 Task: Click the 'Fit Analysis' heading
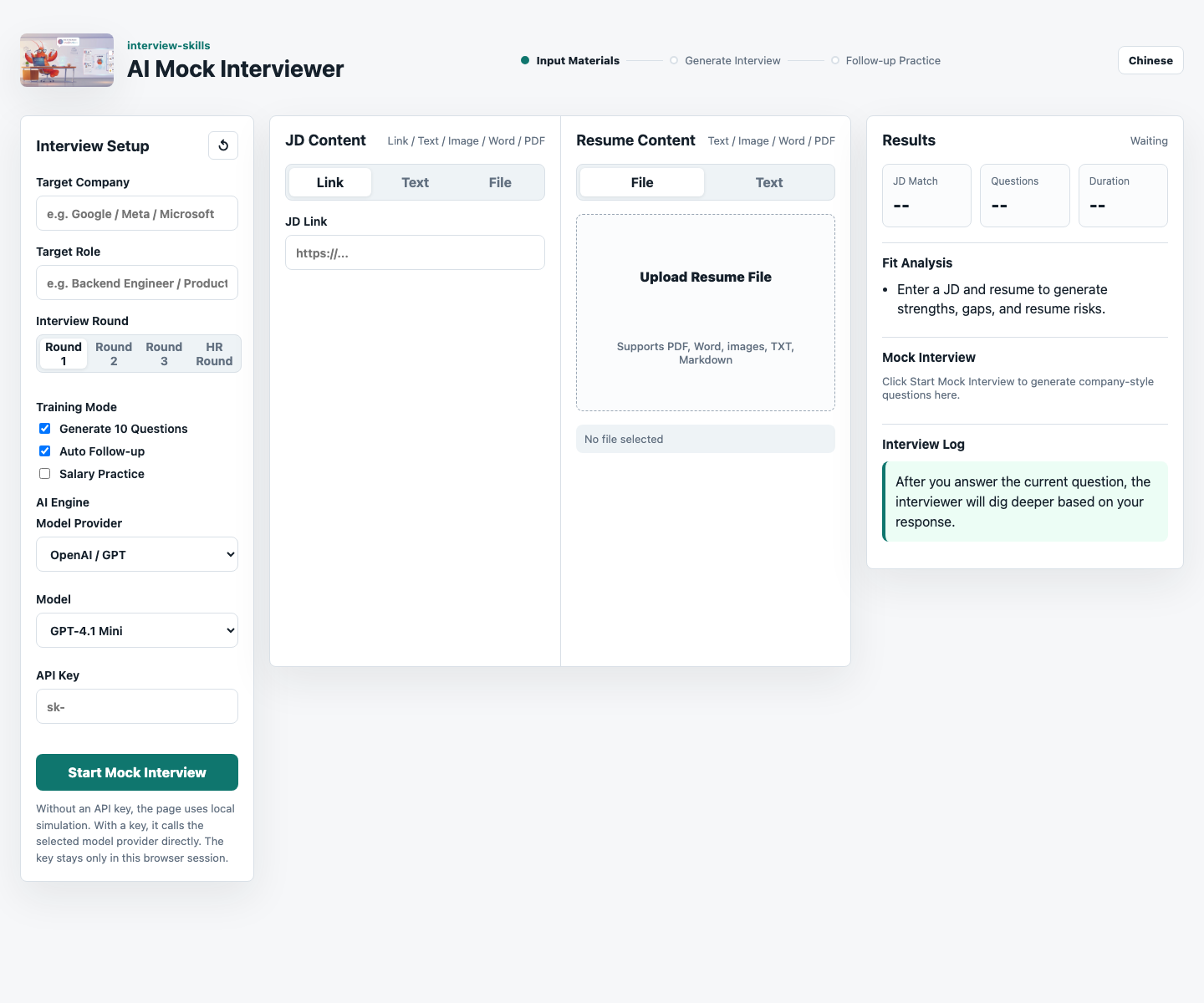coord(917,262)
